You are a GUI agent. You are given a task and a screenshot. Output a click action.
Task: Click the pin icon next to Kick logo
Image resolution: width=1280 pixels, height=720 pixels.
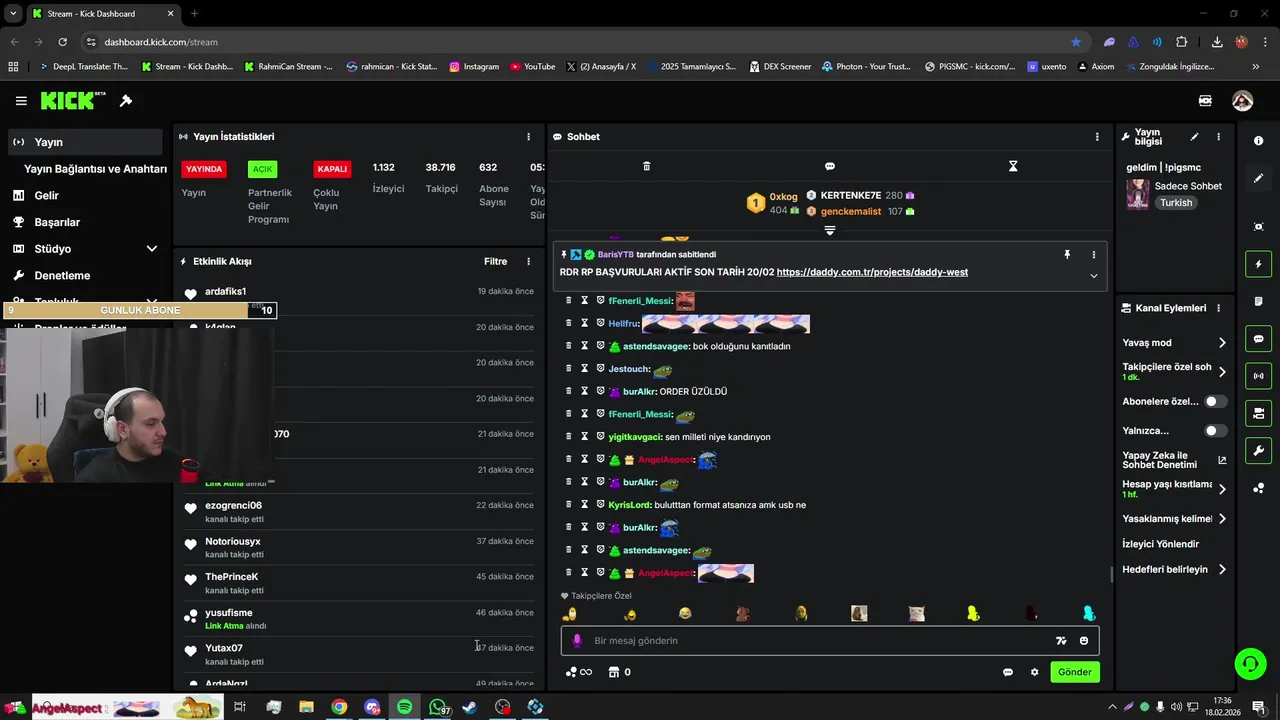[126, 101]
